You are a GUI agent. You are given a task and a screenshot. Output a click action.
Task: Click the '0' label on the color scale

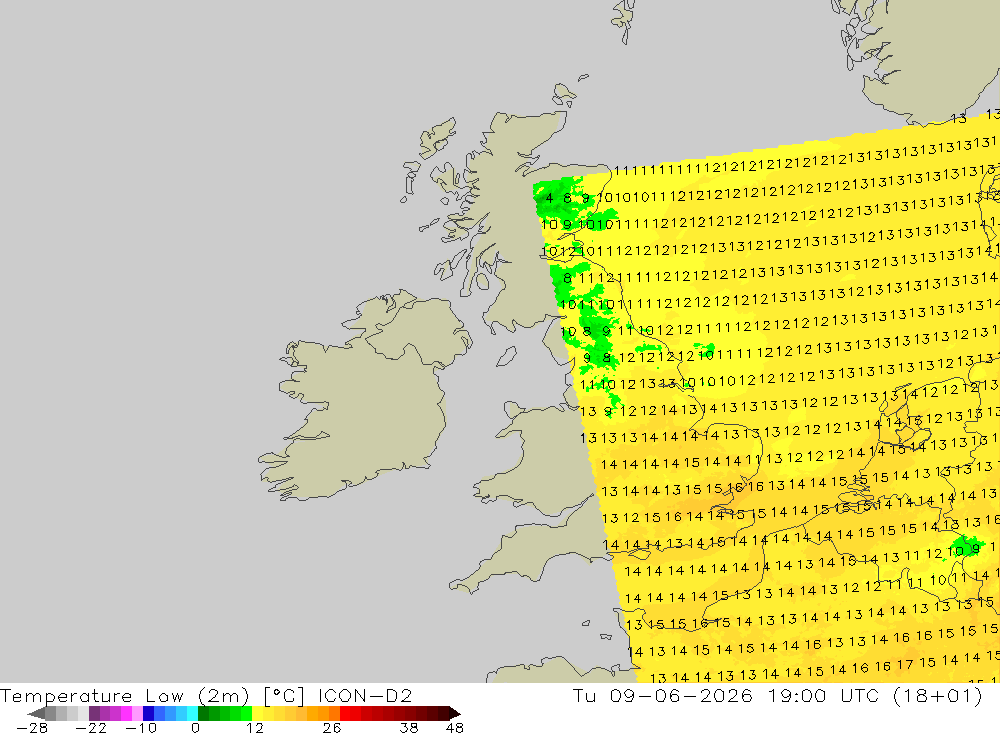(x=195, y=728)
